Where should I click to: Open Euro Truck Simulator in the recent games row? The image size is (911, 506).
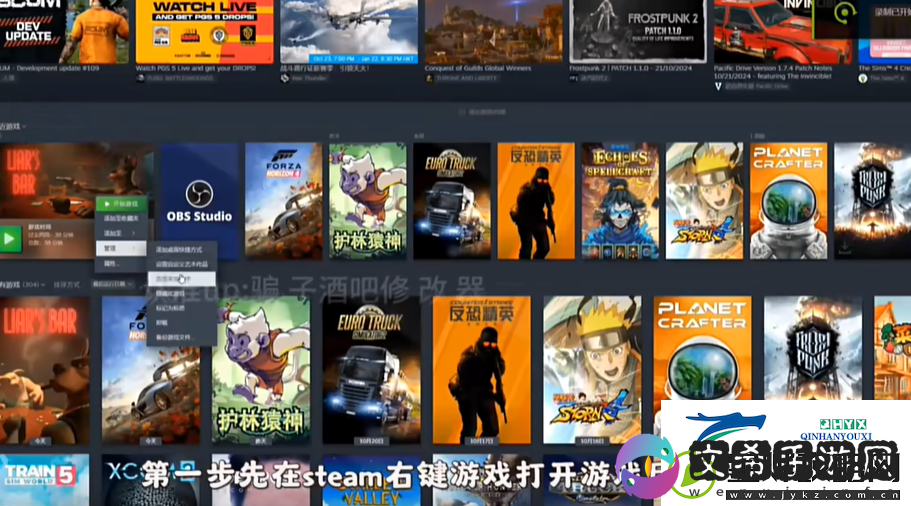pos(451,201)
